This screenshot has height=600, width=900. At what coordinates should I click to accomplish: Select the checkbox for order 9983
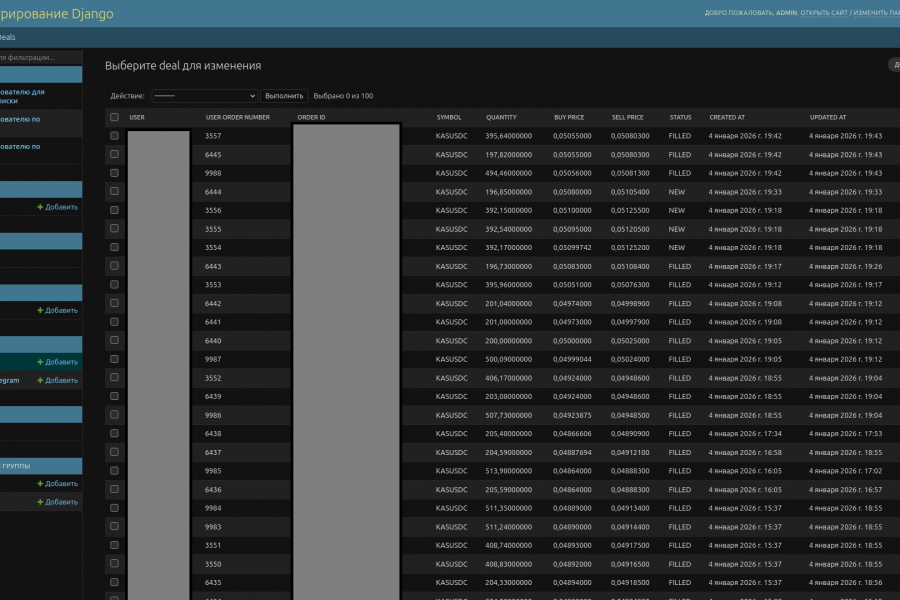tap(114, 527)
